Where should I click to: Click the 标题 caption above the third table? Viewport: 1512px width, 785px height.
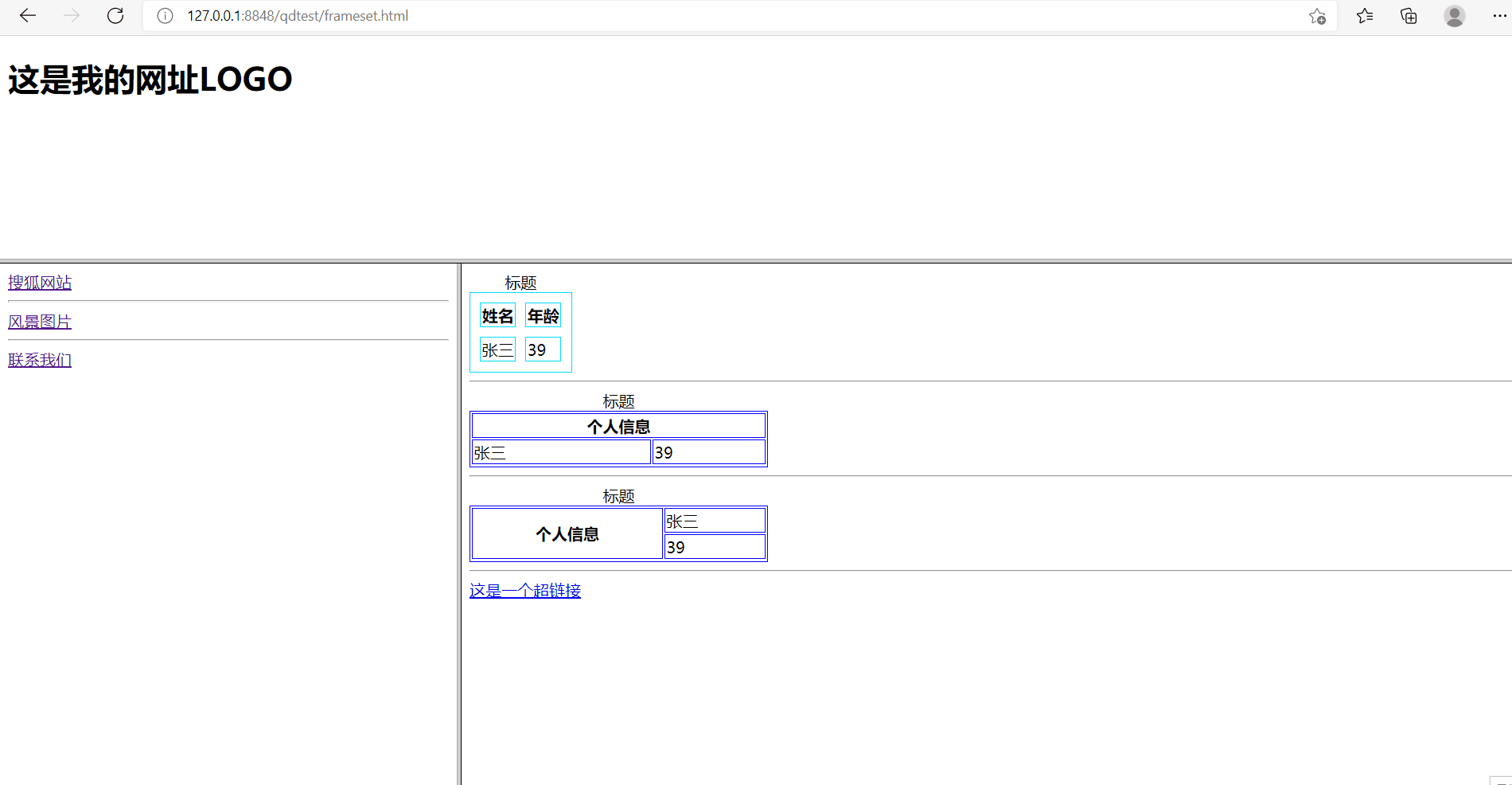coord(618,497)
